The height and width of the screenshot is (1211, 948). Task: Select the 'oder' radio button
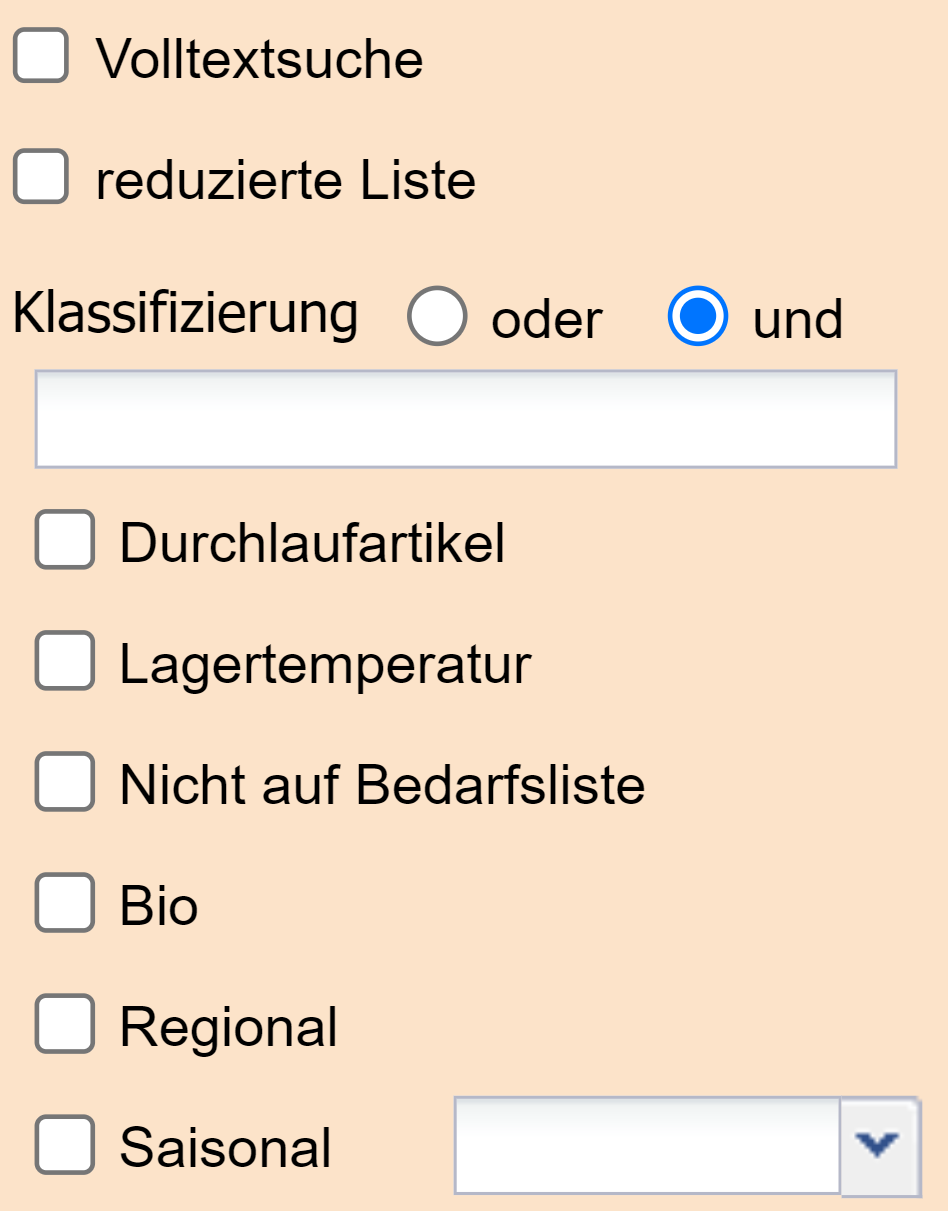[x=437, y=316]
